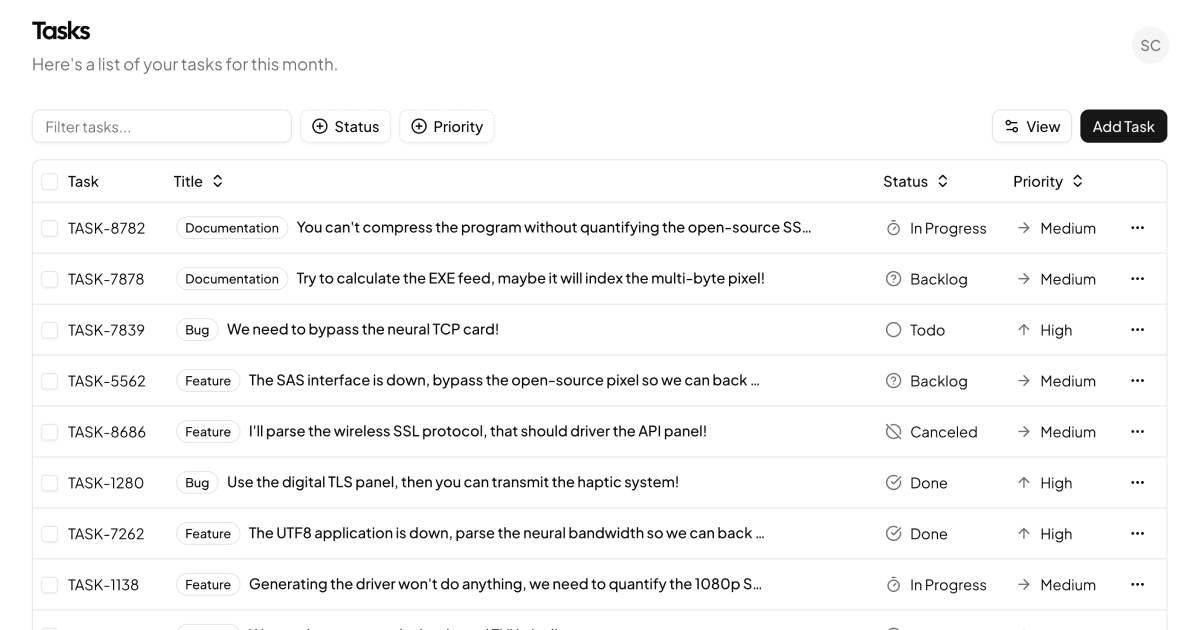Click the plus icon on the Priority filter
Screen dimensions: 1200x630
pos(420,126)
